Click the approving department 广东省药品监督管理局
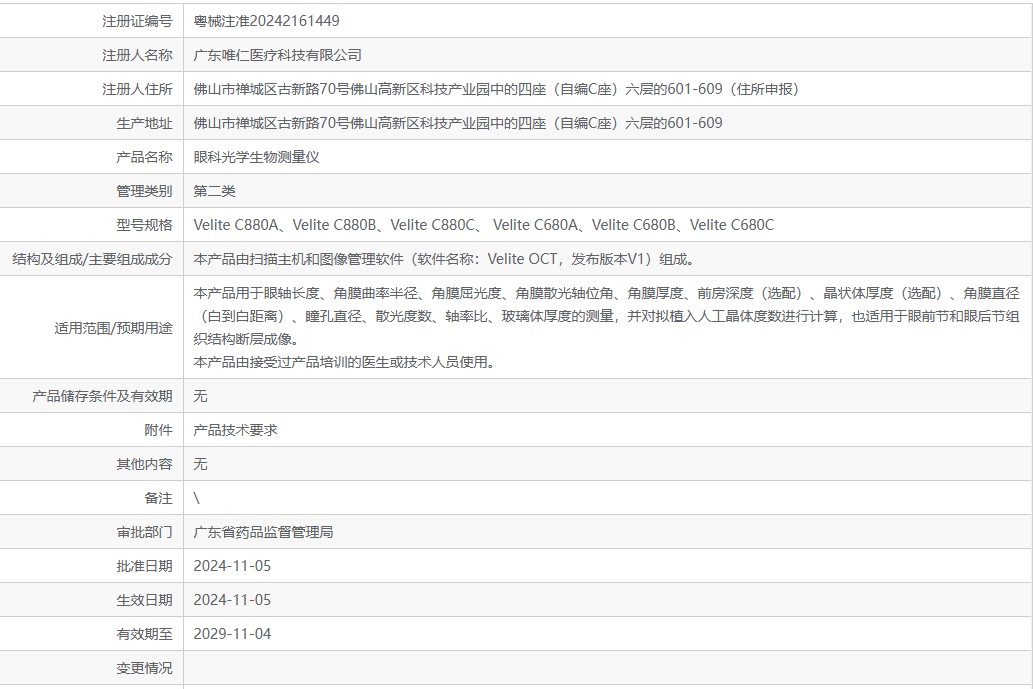This screenshot has height=689, width=1033. [x=263, y=532]
